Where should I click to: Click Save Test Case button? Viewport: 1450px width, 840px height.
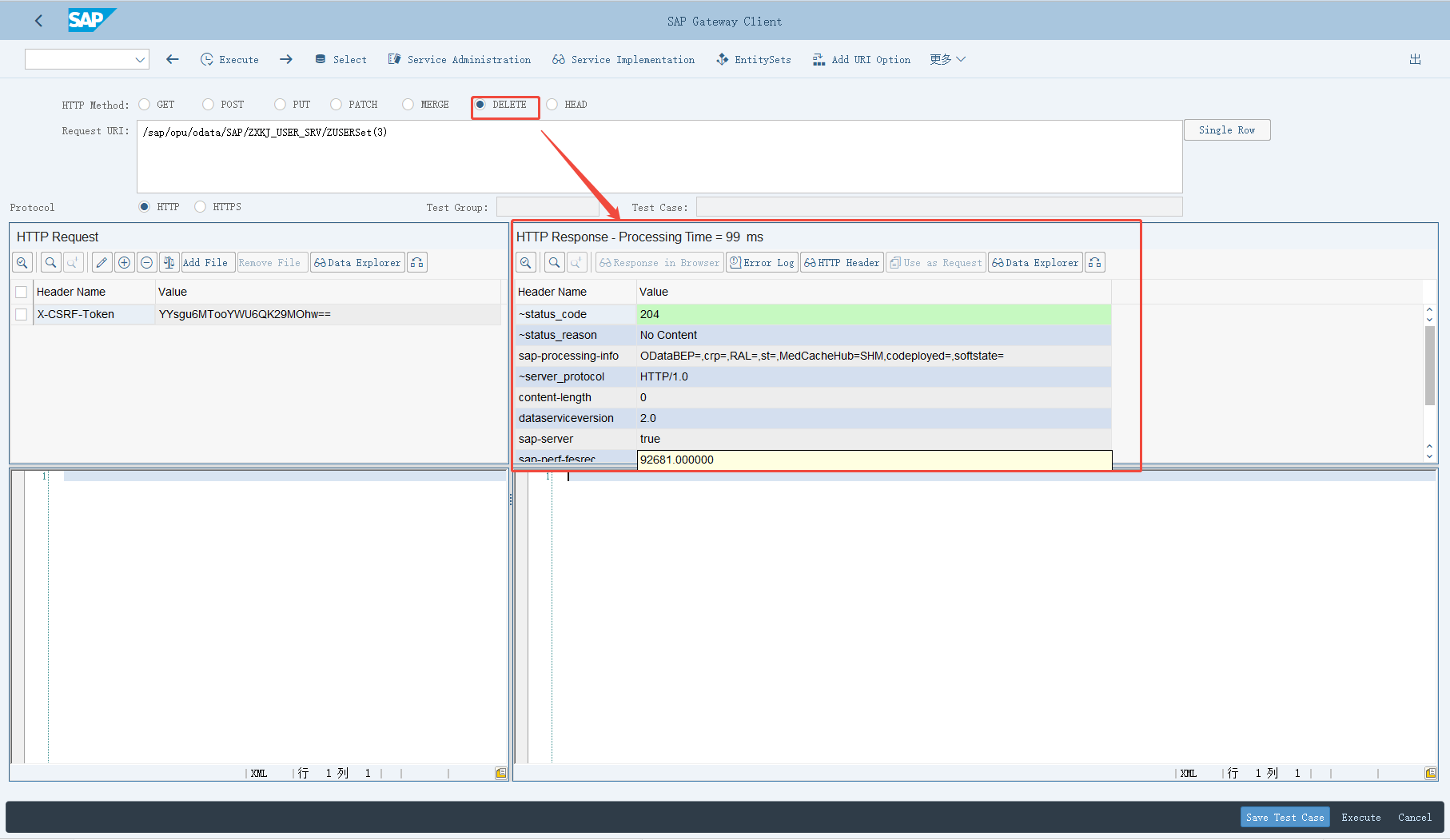pos(1285,817)
